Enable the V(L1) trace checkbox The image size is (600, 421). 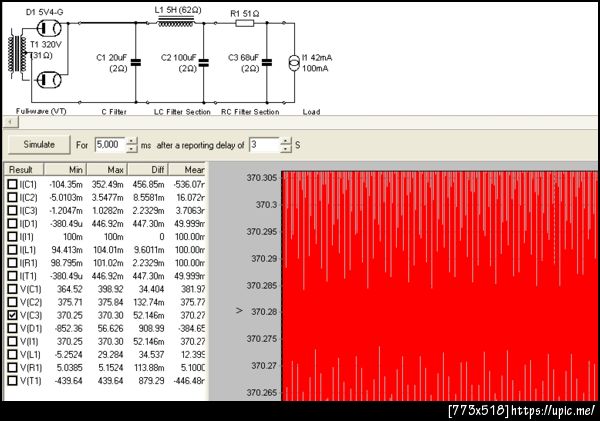click(13, 354)
